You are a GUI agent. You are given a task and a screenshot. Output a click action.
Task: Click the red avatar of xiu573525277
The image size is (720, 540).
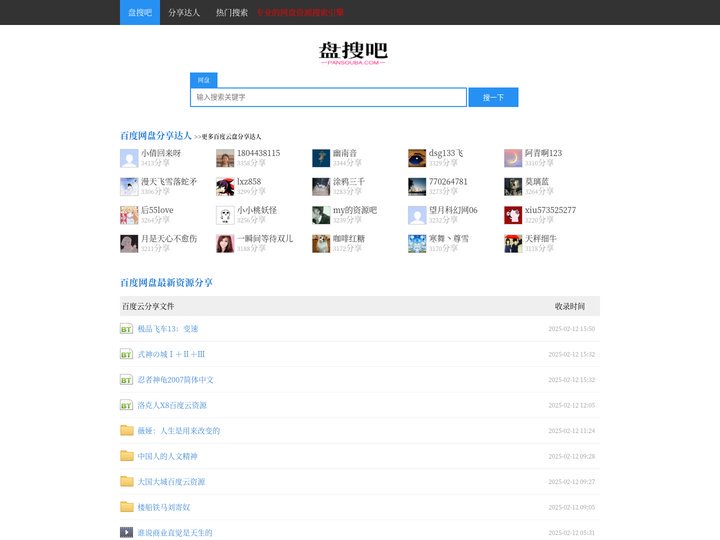[513, 215]
